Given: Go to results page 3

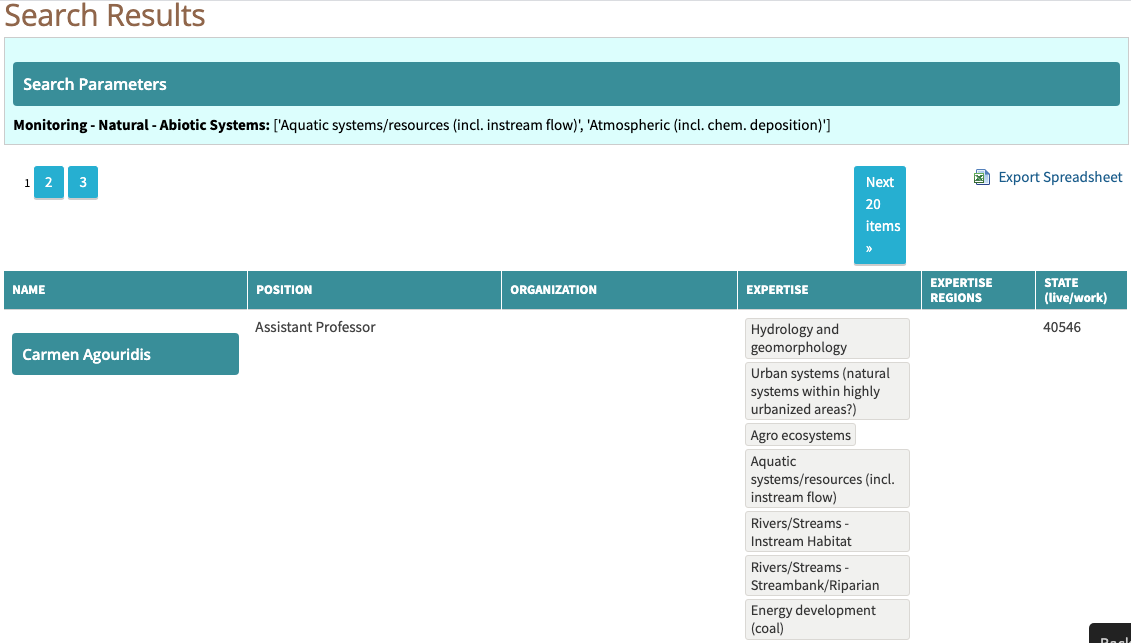Looking at the screenshot, I should [x=83, y=182].
